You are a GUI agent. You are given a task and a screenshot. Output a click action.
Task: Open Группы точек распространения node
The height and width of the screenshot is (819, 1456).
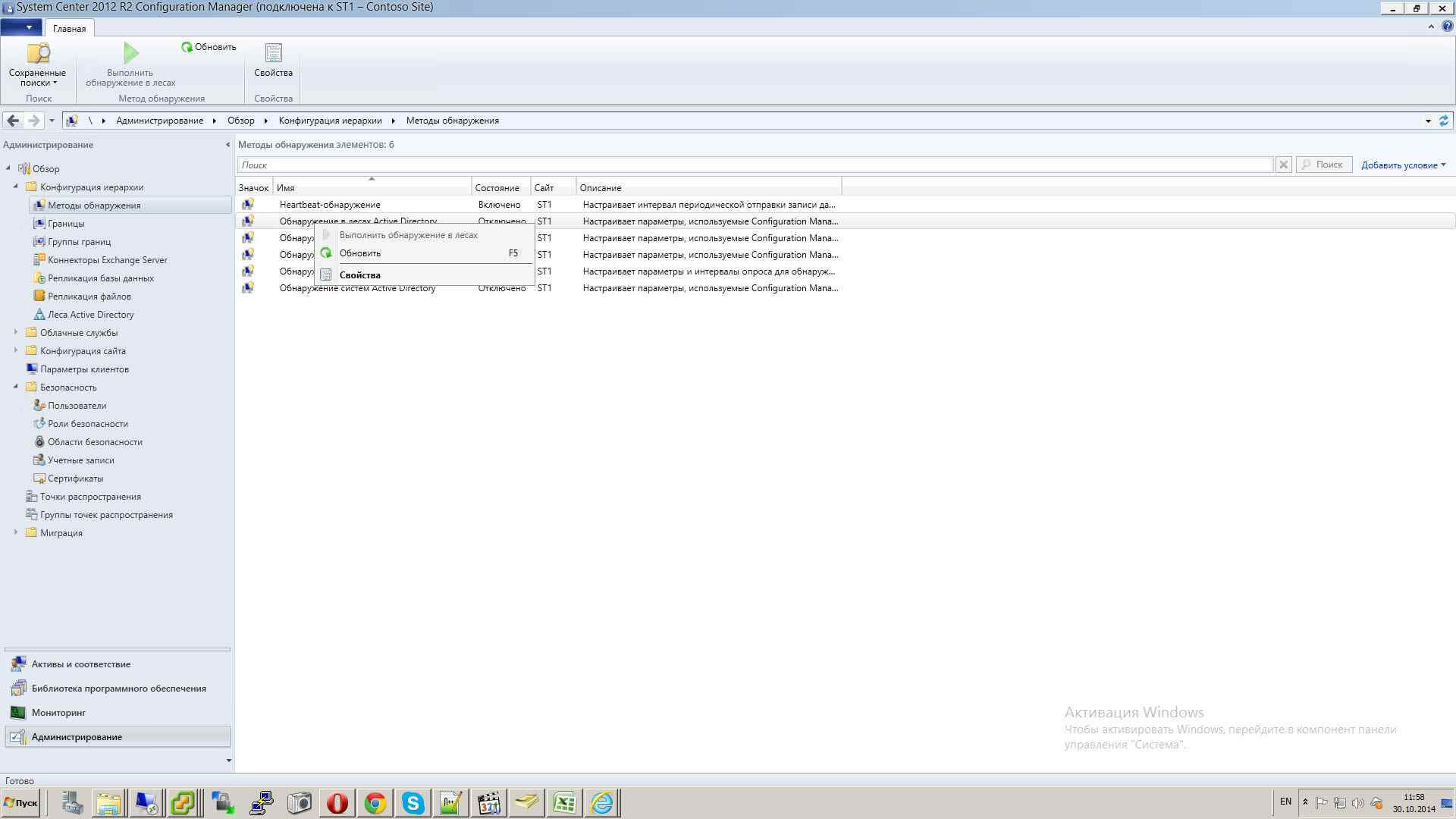[106, 515]
